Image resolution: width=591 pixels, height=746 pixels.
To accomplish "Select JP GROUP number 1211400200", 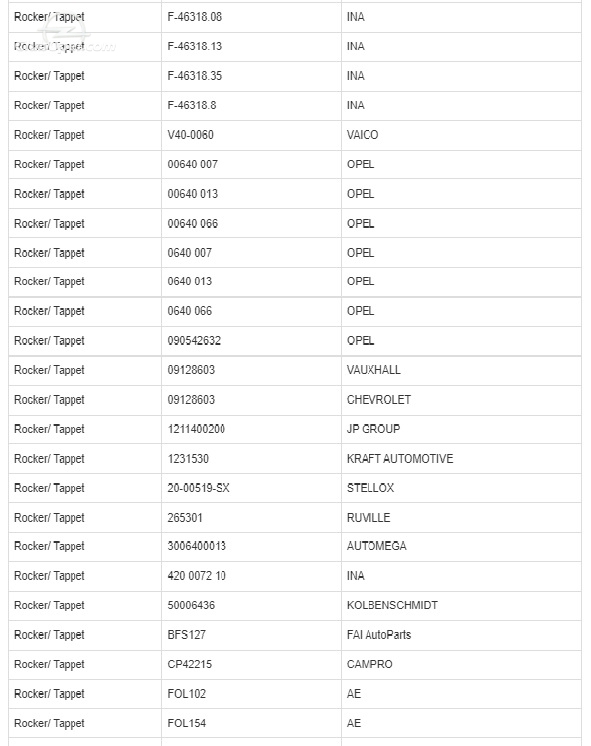I will click(196, 429).
